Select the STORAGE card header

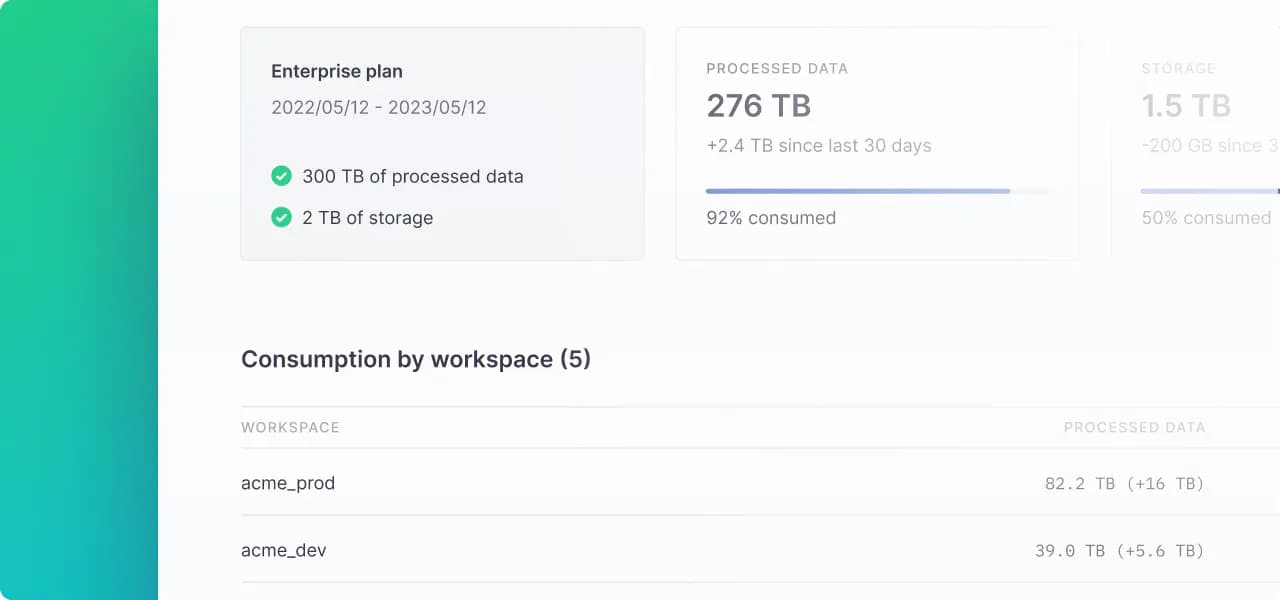coord(1178,69)
